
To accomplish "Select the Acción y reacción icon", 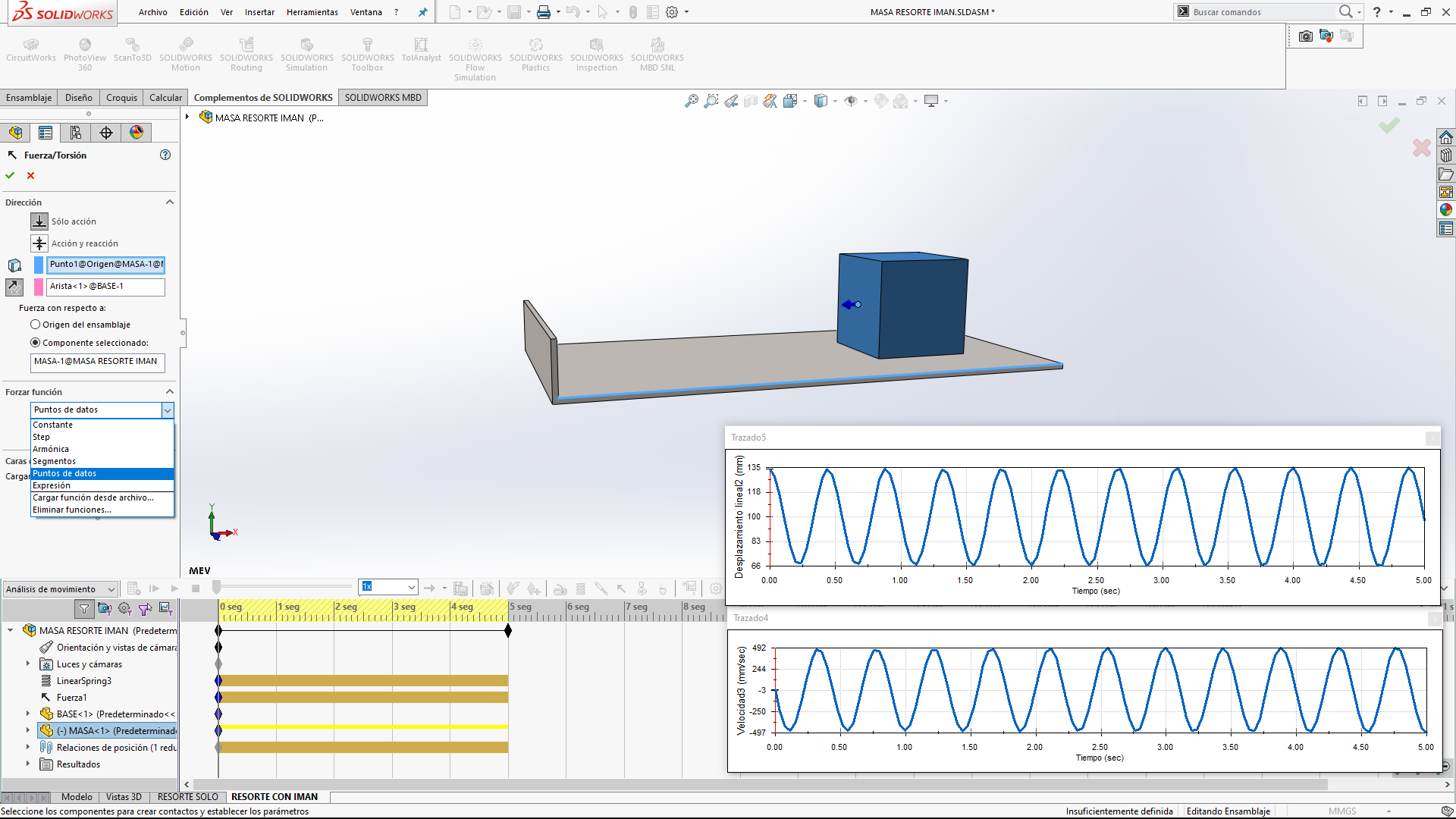I will coord(39,243).
